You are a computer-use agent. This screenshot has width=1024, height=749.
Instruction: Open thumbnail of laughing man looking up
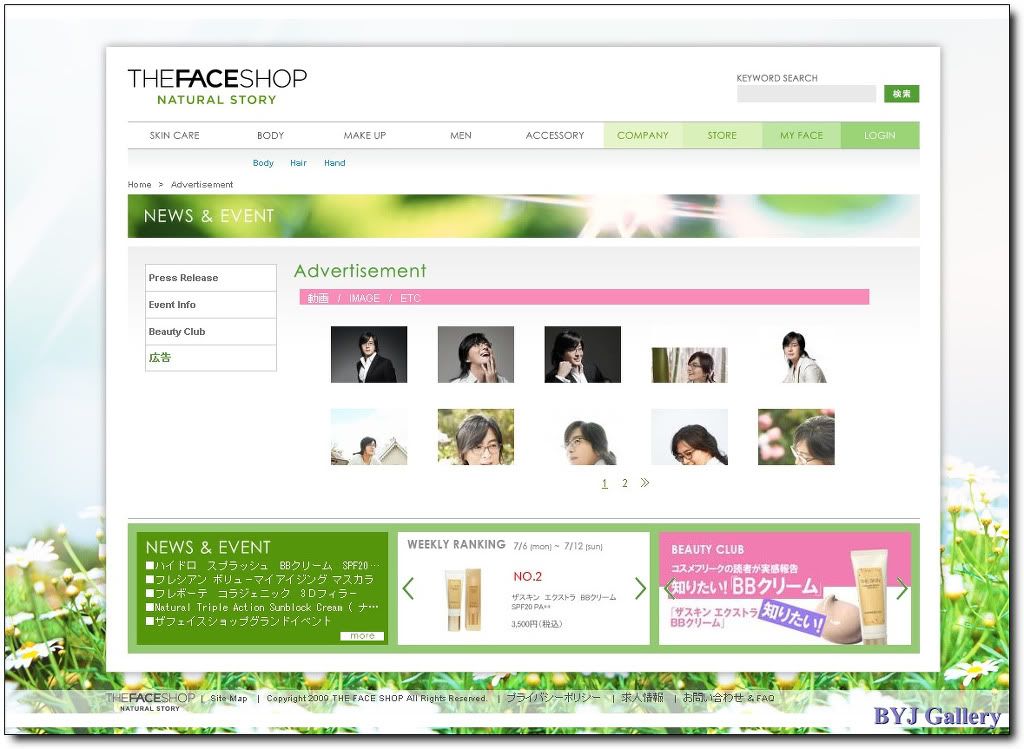point(475,355)
